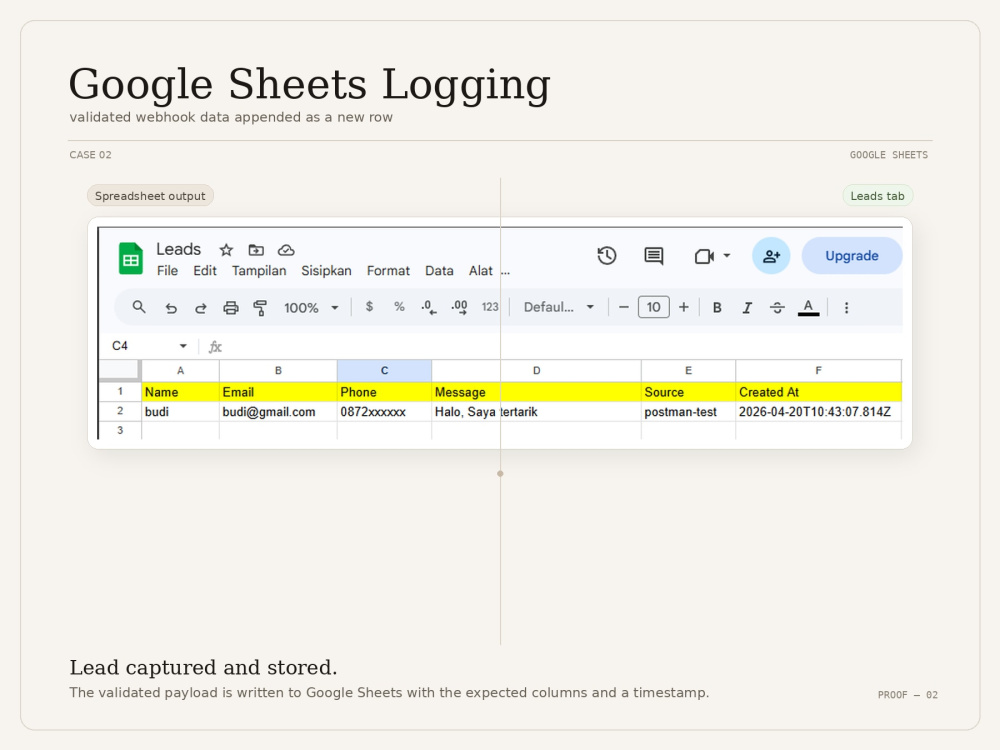Click the move-to-folder icon
Viewport: 1000px width, 750px height.
click(256, 250)
